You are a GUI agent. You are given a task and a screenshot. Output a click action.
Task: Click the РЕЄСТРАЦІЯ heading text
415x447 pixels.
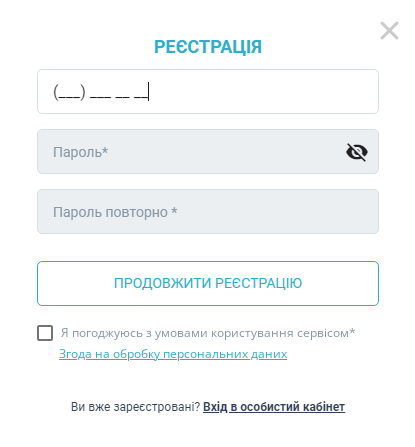click(x=208, y=47)
